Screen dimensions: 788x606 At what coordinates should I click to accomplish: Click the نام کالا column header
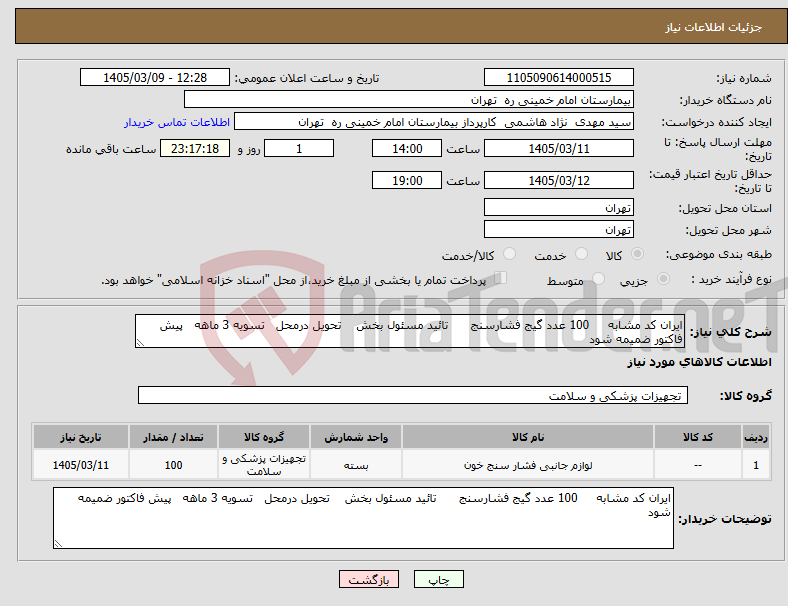(528, 437)
